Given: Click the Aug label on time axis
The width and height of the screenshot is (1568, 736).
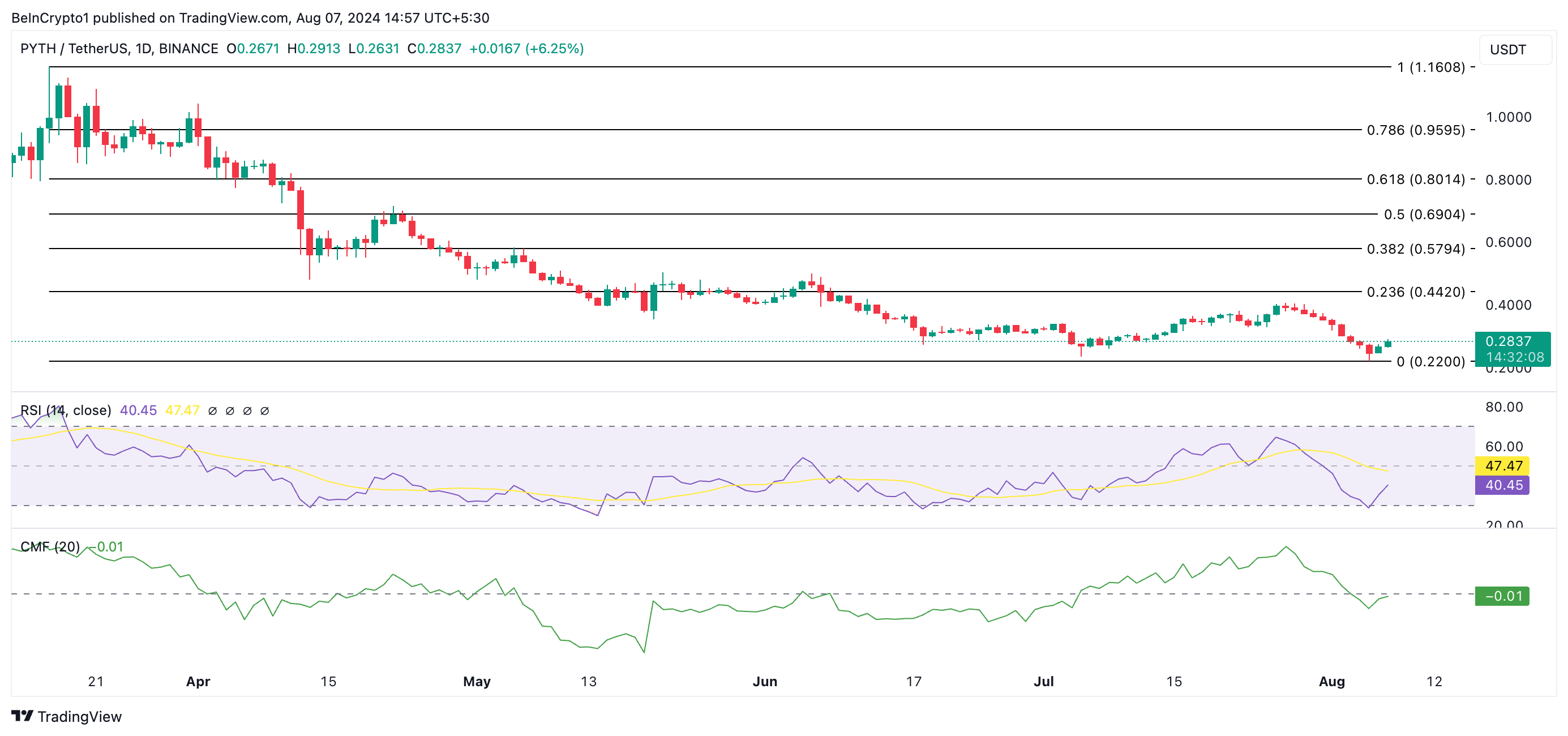Looking at the screenshot, I should [x=1331, y=681].
